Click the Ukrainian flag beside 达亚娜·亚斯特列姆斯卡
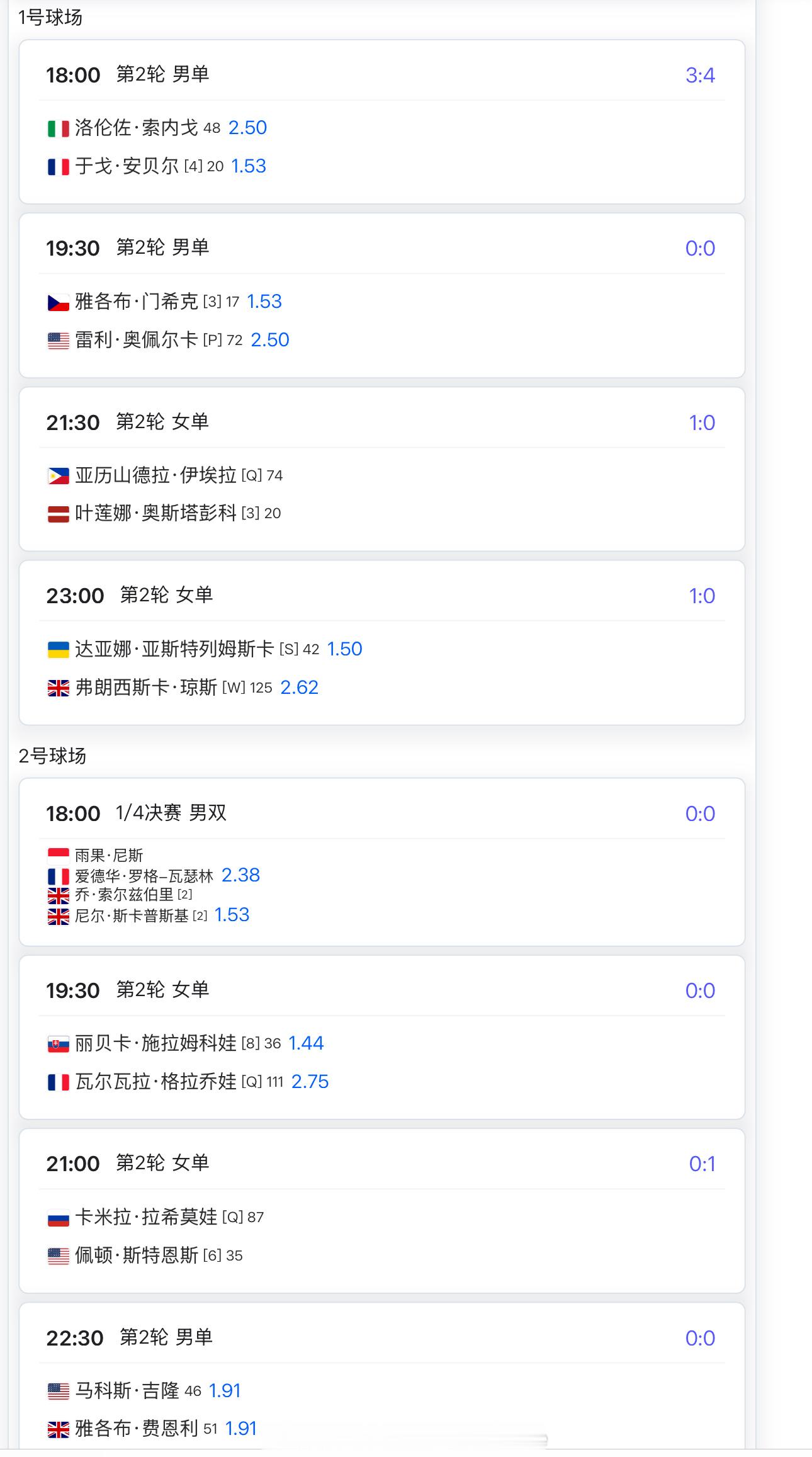The height and width of the screenshot is (1457, 812). [x=59, y=650]
